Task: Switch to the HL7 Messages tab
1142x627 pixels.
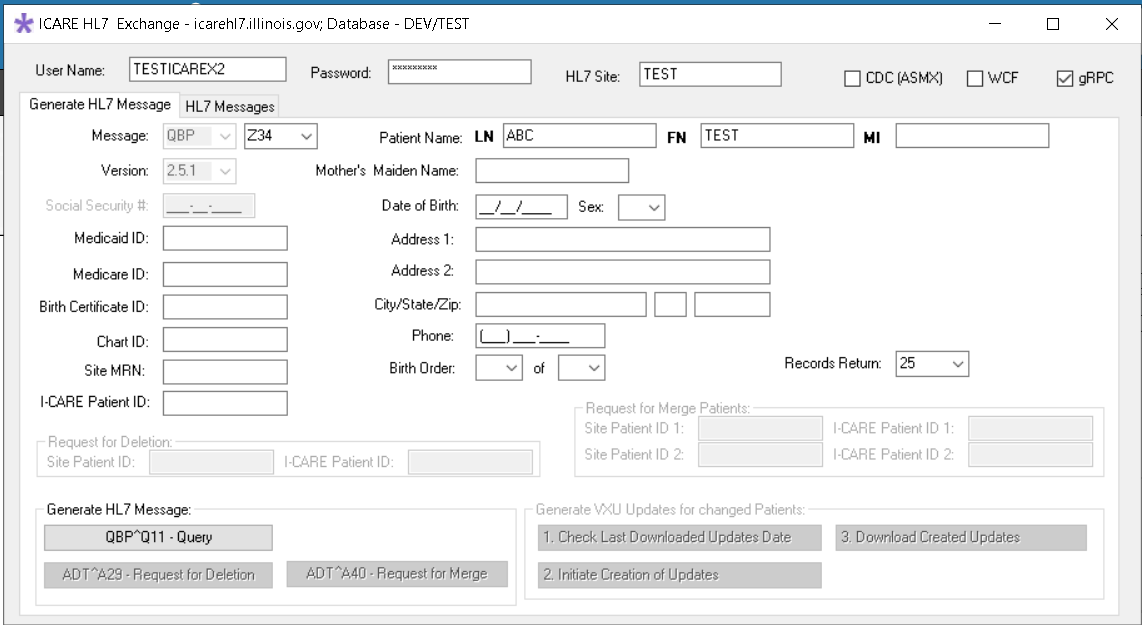Action: (x=228, y=105)
